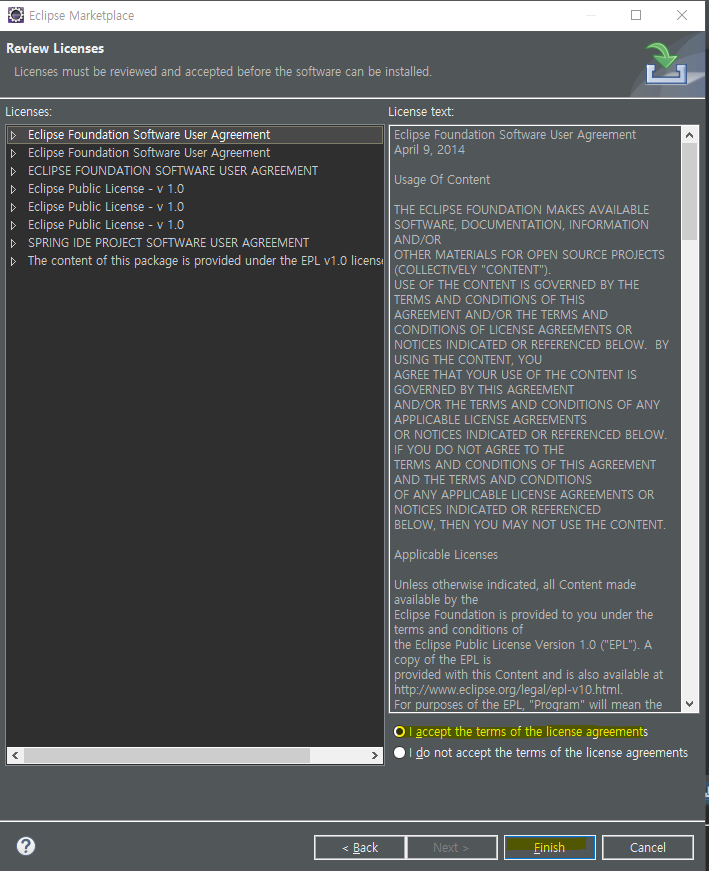Viewport: 709px width, 871px height.
Task: Select 'I accept the terms' radio button
Action: coord(400,732)
